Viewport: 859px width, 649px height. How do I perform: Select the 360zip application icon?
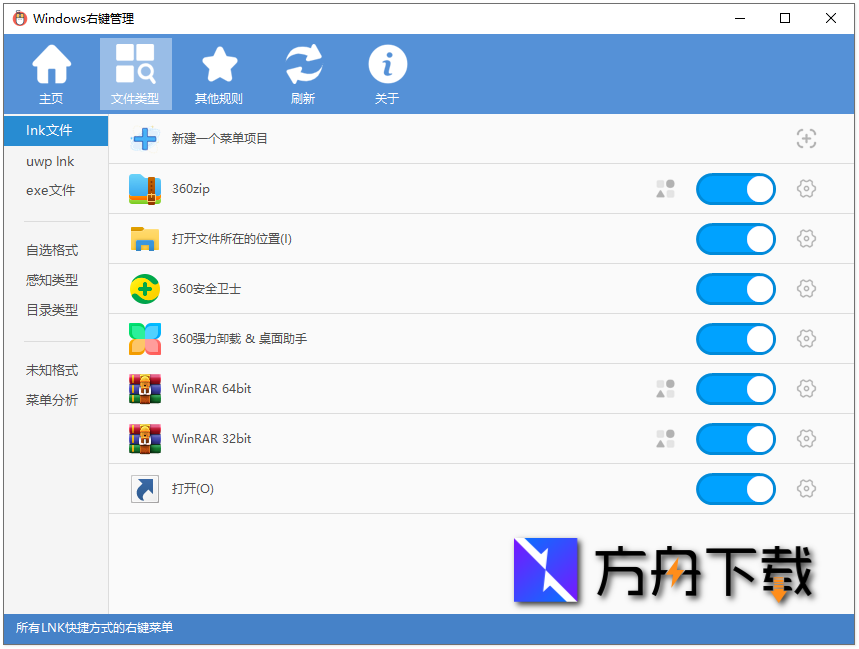click(144, 189)
